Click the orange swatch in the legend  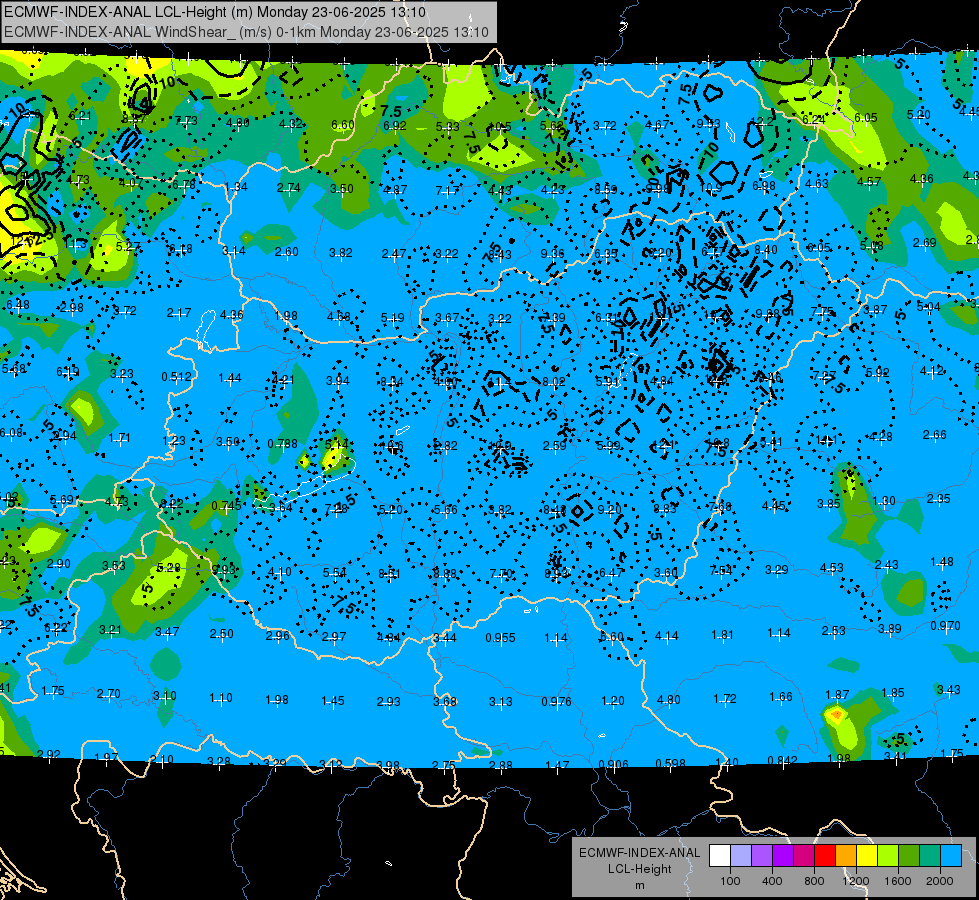846,855
